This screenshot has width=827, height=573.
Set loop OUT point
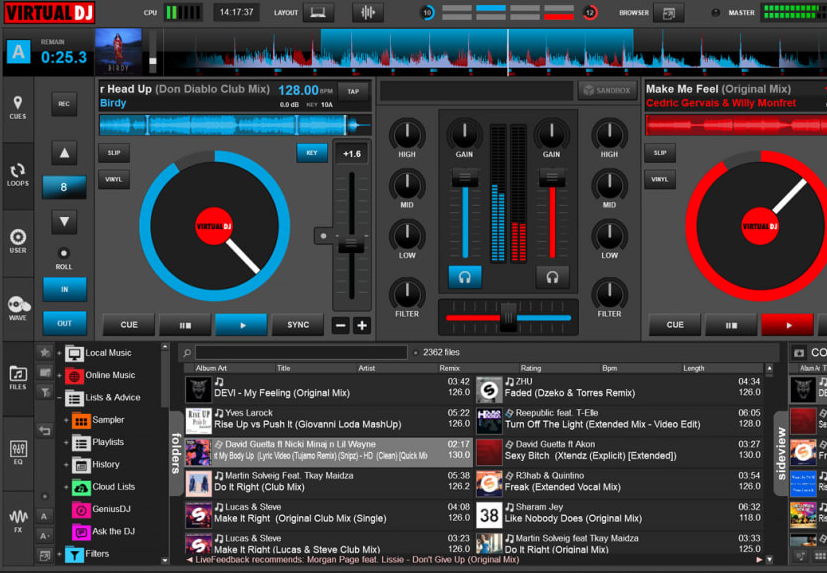click(x=64, y=323)
